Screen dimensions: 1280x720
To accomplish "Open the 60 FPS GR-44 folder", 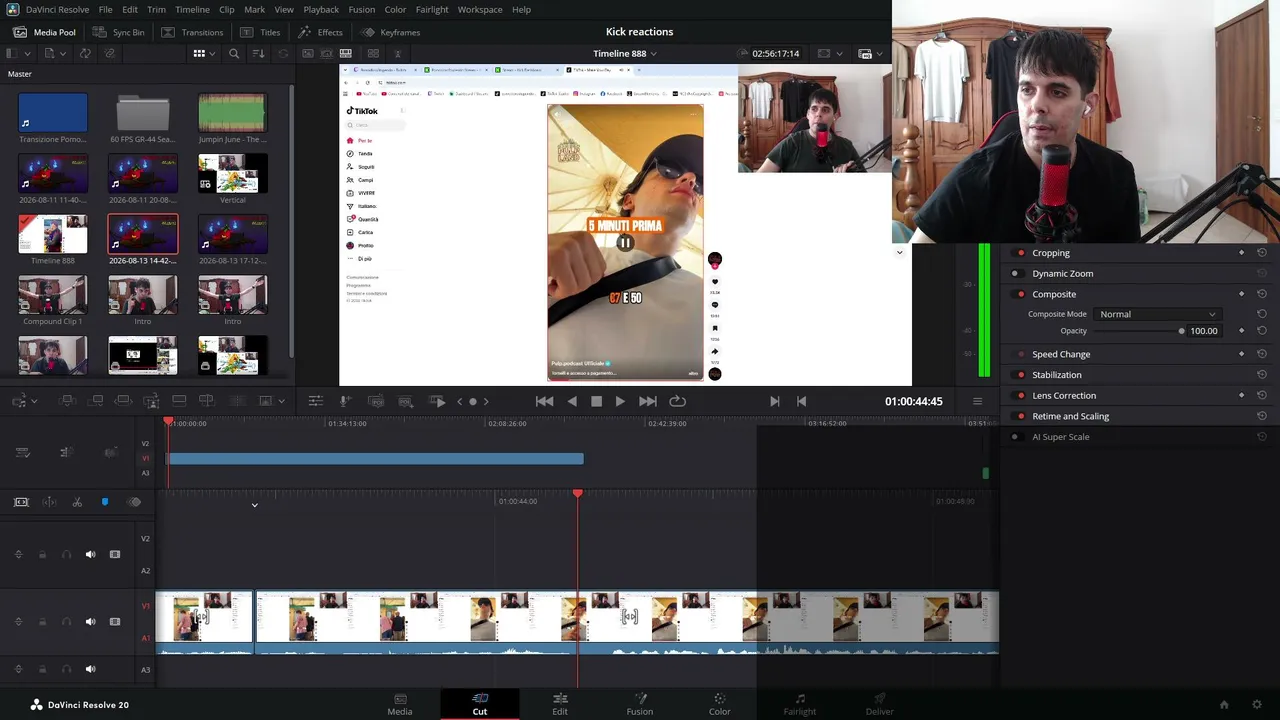I will click(x=142, y=113).
